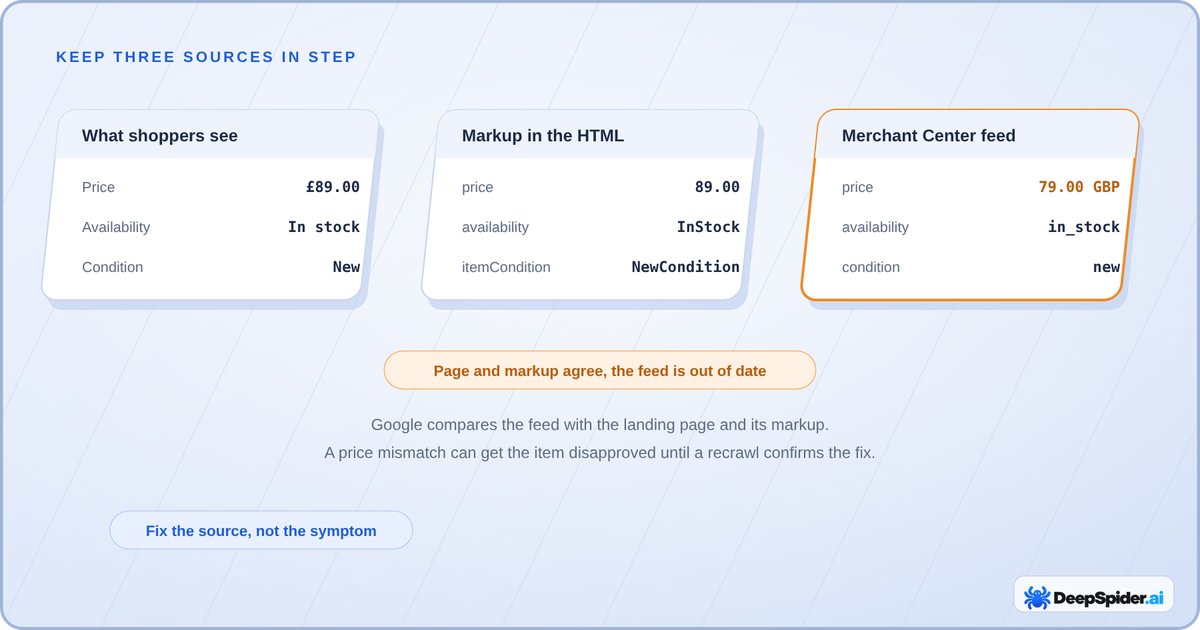The image size is (1200, 630).
Task: Click the DeepSpider.ai brand name text
Action: (x=1107, y=598)
